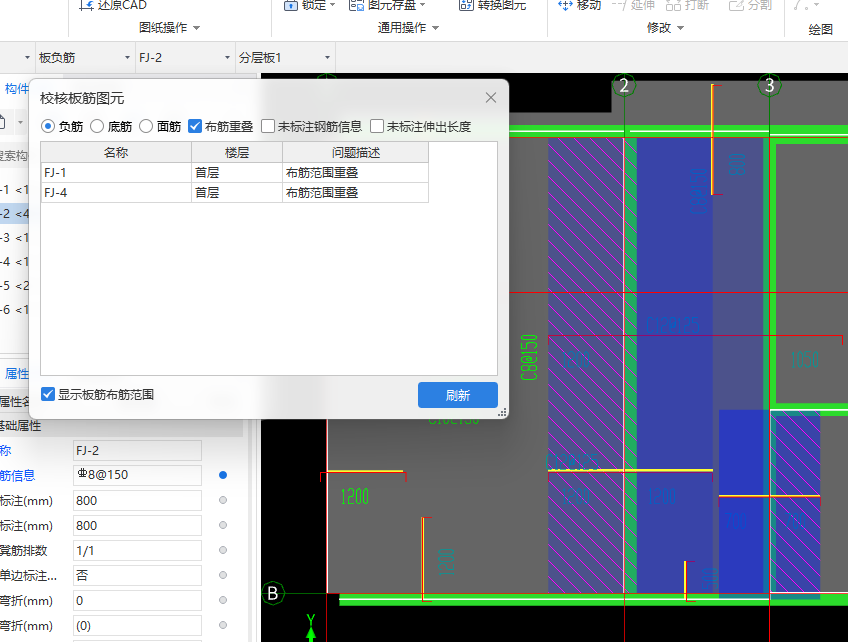This screenshot has height=642, width=848.
Task: Click the 延伸 extend tool
Action: pyautogui.click(x=633, y=5)
